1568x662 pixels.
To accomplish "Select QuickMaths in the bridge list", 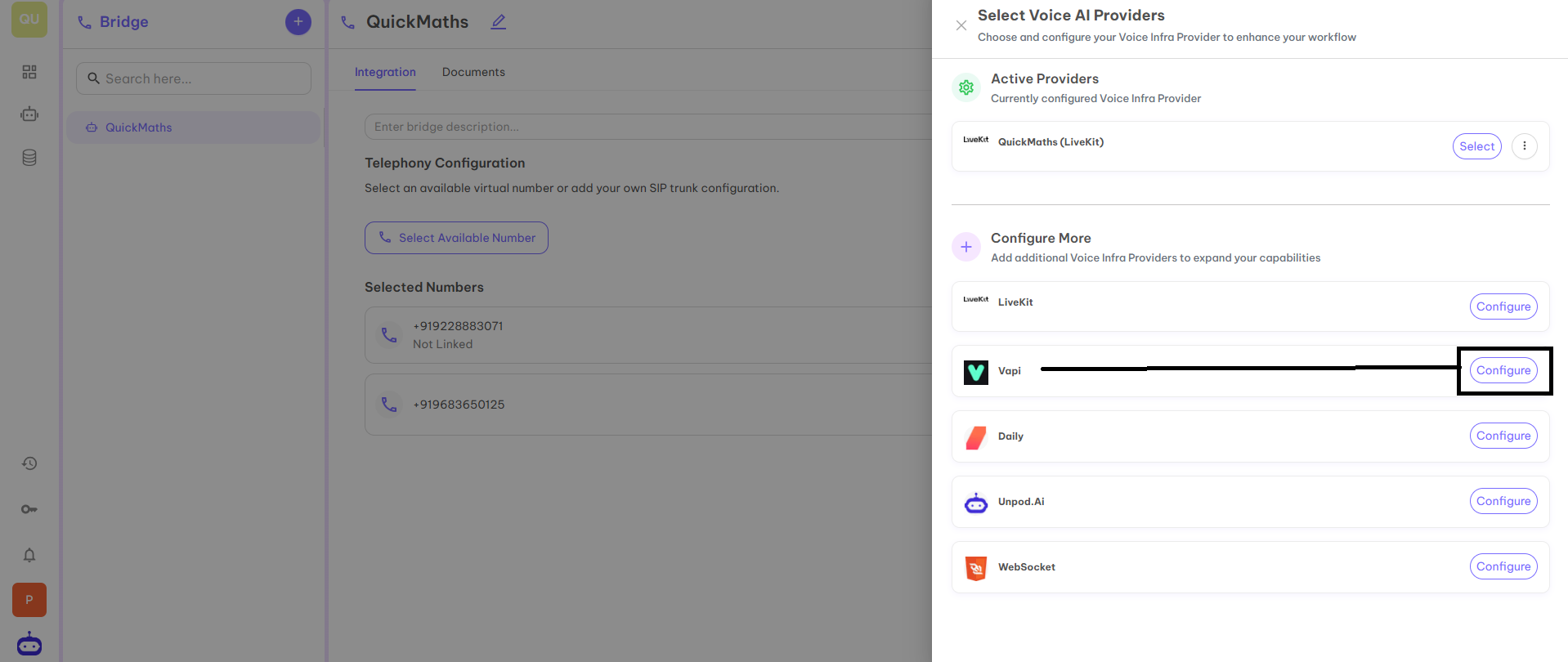I will coord(194,127).
